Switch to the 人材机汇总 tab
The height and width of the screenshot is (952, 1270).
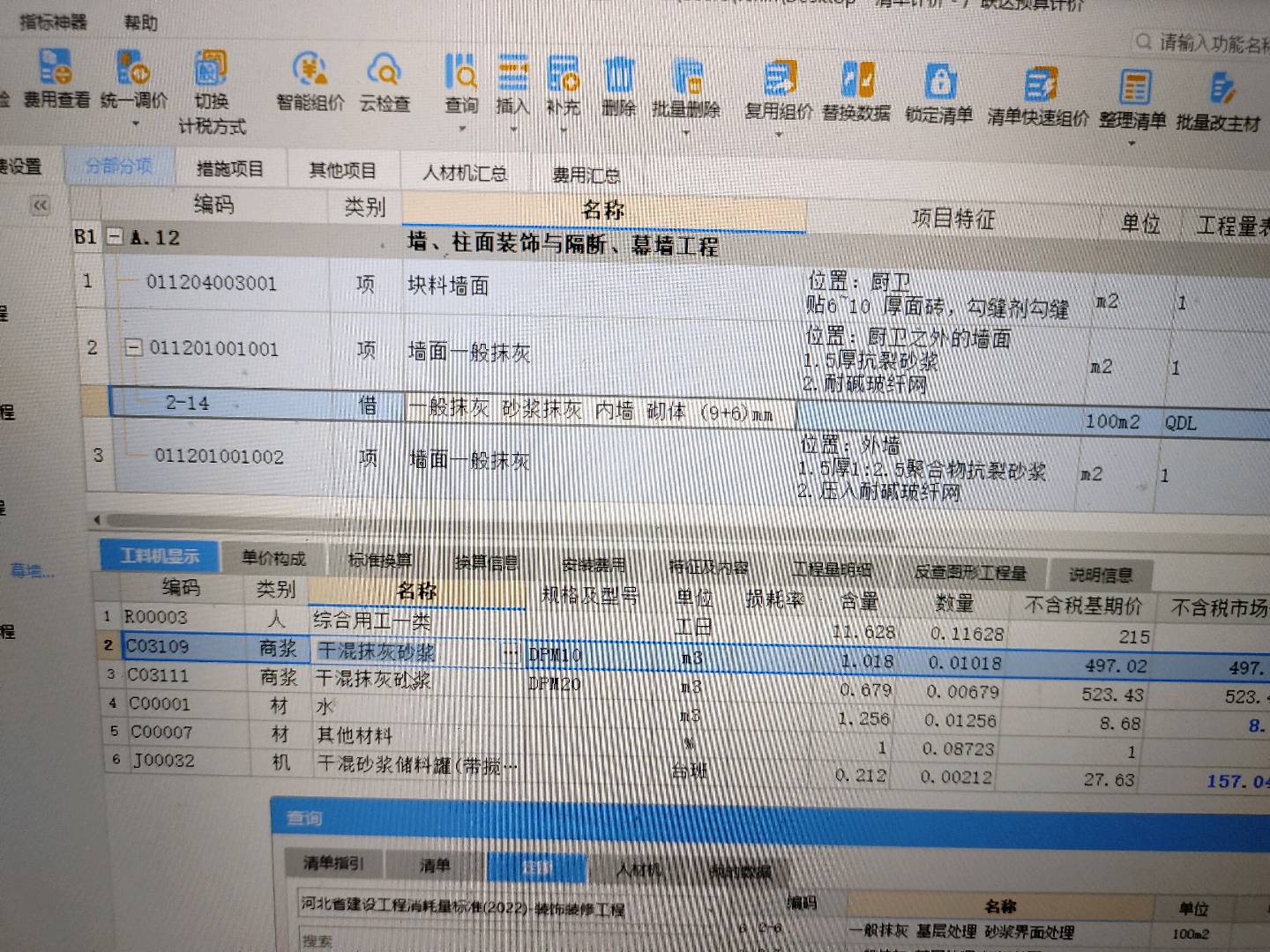click(465, 173)
